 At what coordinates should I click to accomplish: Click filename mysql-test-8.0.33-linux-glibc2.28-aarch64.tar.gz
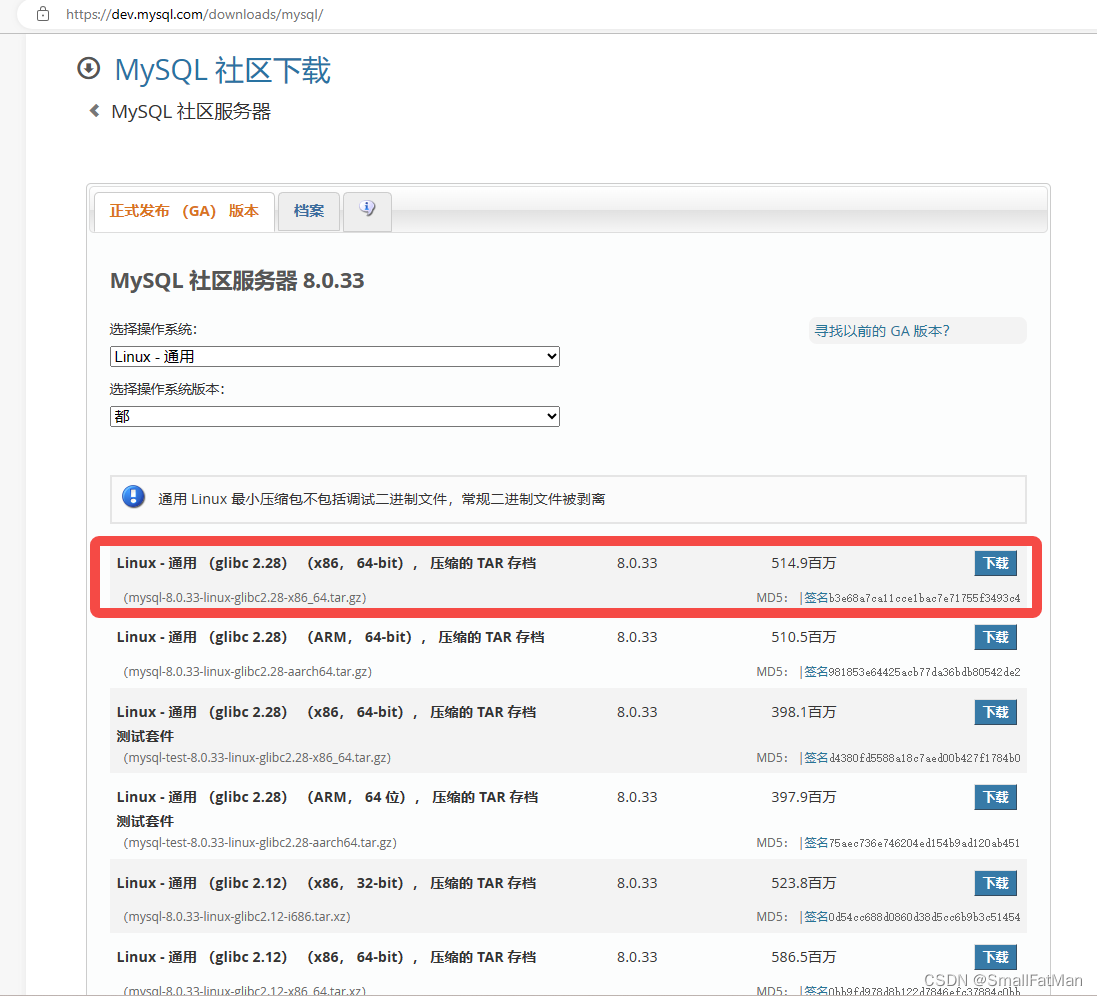click(260, 844)
